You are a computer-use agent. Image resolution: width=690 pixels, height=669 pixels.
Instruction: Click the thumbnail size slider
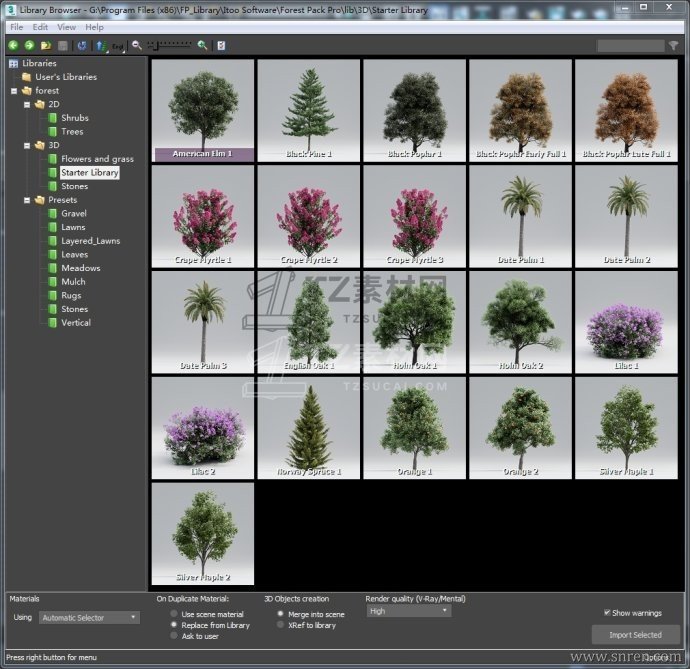pos(170,45)
